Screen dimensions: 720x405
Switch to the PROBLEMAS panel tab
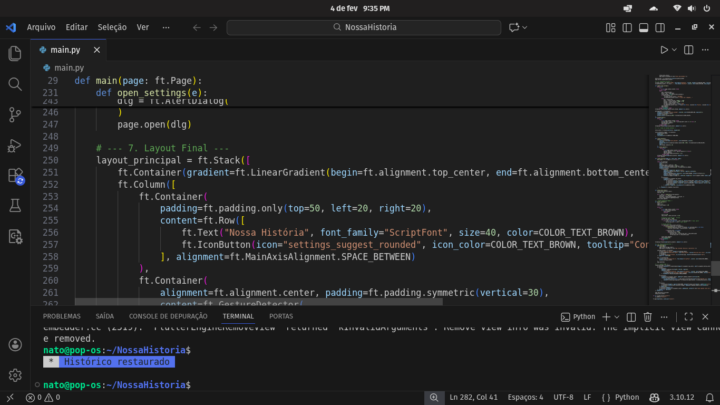(x=62, y=315)
